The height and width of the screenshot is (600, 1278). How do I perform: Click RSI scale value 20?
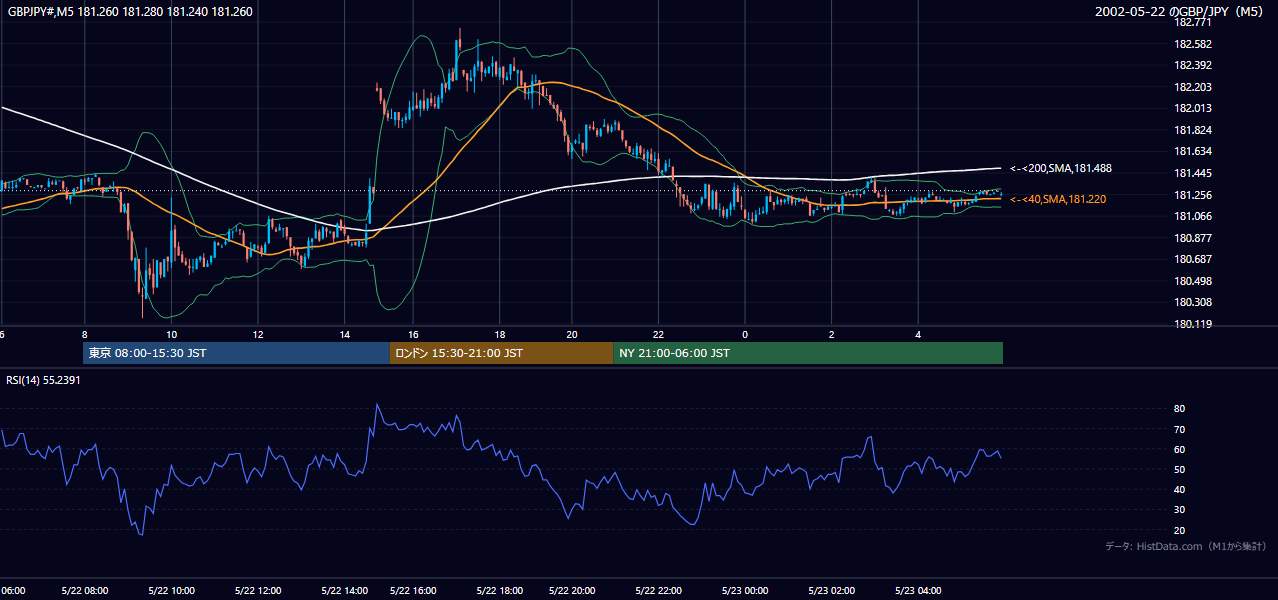(x=1180, y=530)
